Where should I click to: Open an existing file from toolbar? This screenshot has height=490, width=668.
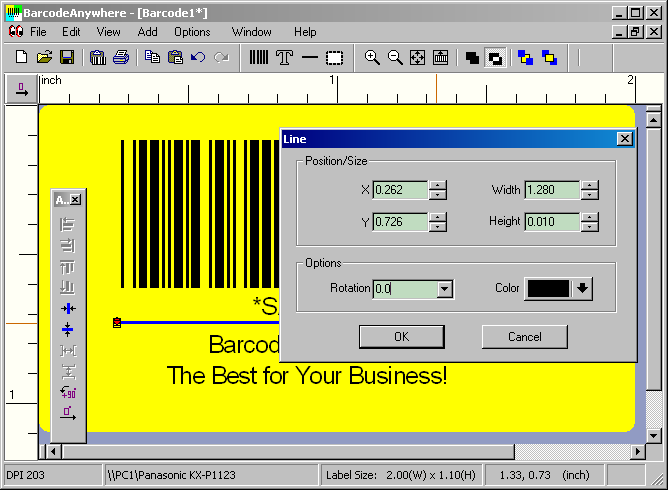click(44, 57)
